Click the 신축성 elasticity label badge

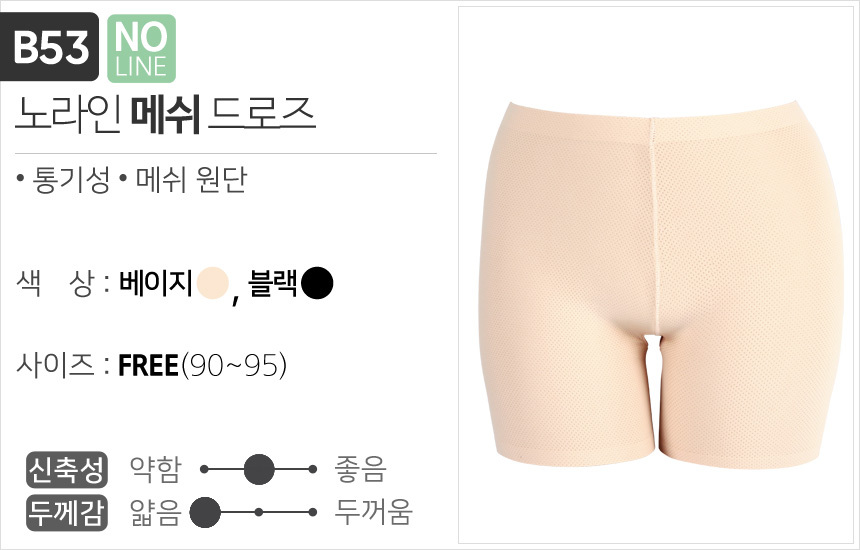(67, 470)
